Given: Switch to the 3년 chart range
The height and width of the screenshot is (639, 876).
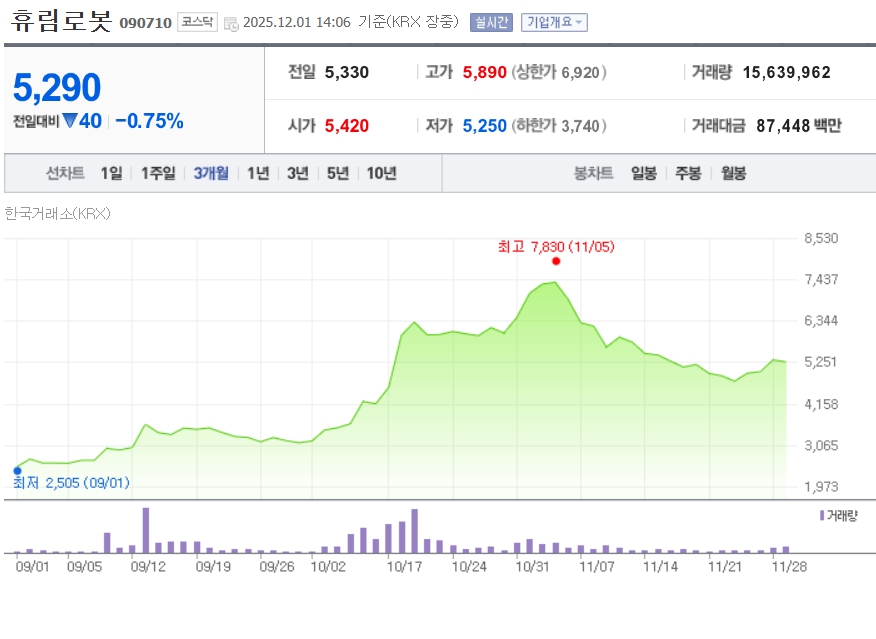Looking at the screenshot, I should [x=298, y=173].
